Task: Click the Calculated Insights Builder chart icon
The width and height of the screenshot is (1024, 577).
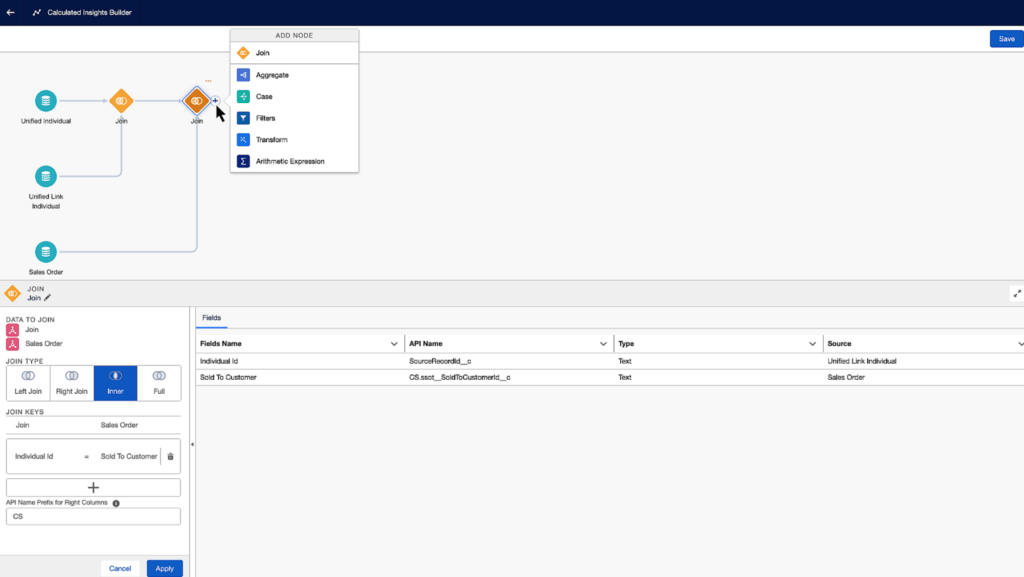Action: coord(37,12)
